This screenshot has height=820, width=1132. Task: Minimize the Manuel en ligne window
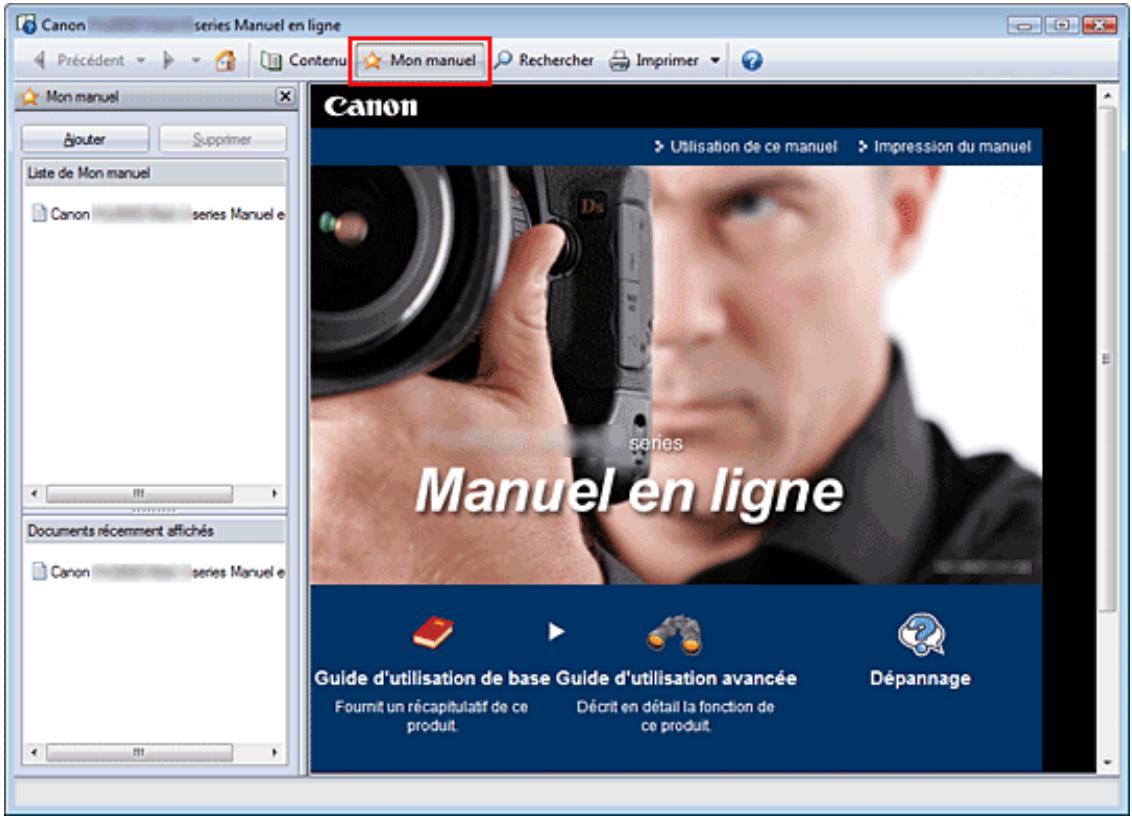coord(1024,25)
